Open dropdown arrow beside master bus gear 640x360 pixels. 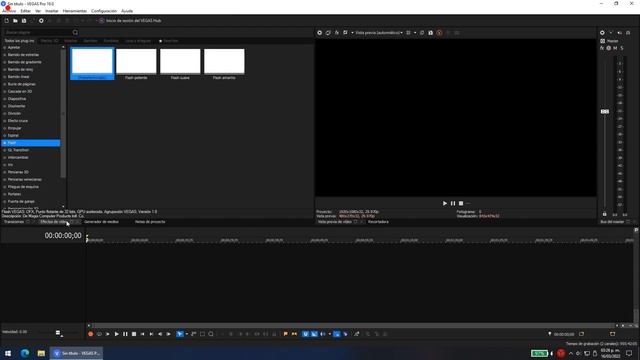pos(611,33)
